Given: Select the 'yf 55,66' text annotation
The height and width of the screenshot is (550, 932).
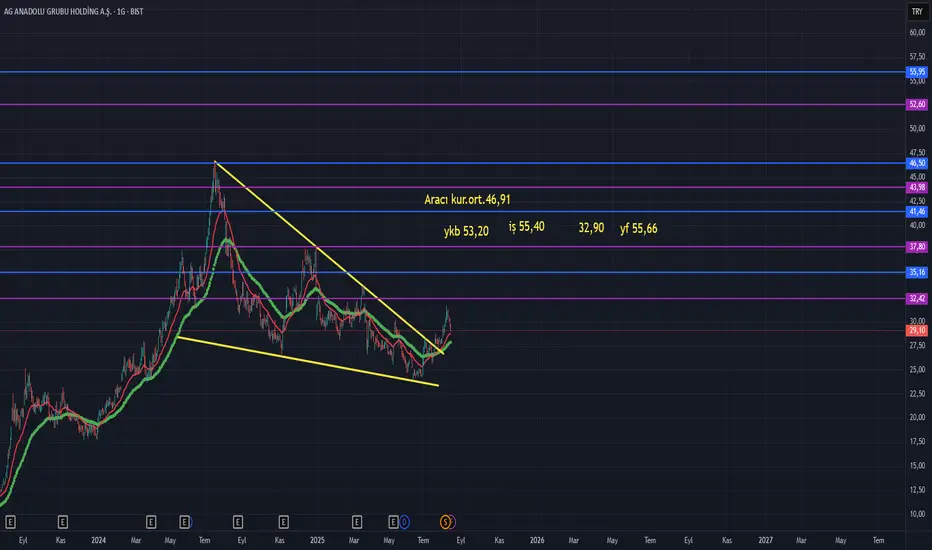Looking at the screenshot, I should point(638,228).
